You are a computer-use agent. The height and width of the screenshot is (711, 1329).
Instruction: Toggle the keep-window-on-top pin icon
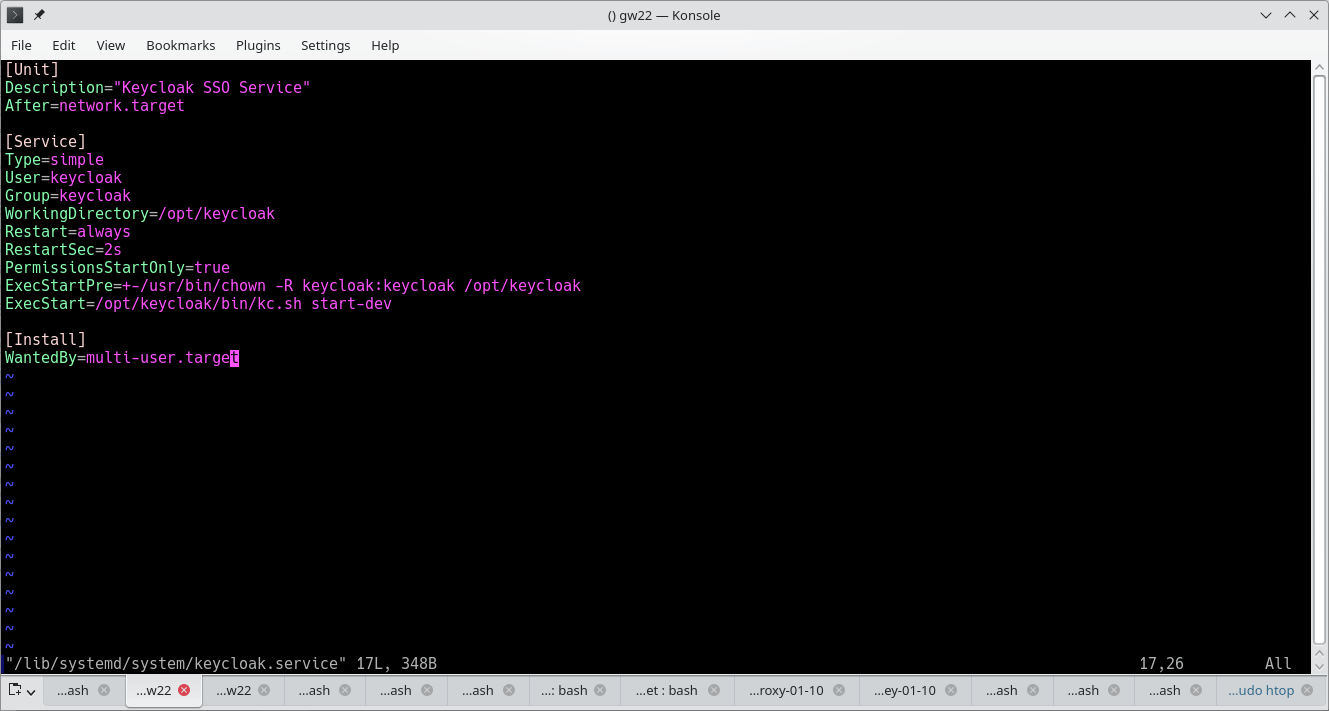38,15
